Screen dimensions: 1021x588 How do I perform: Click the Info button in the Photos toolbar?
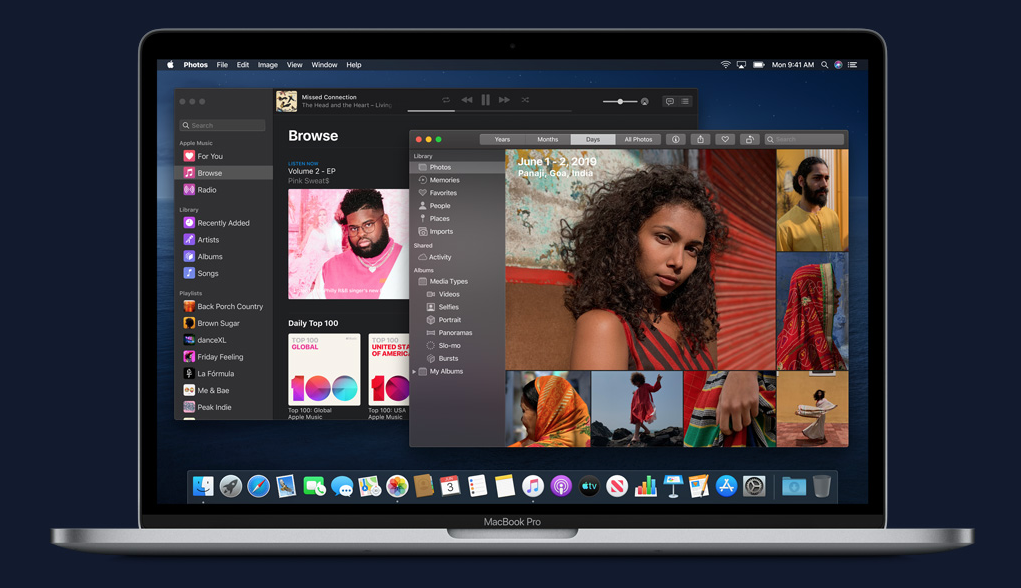point(676,139)
